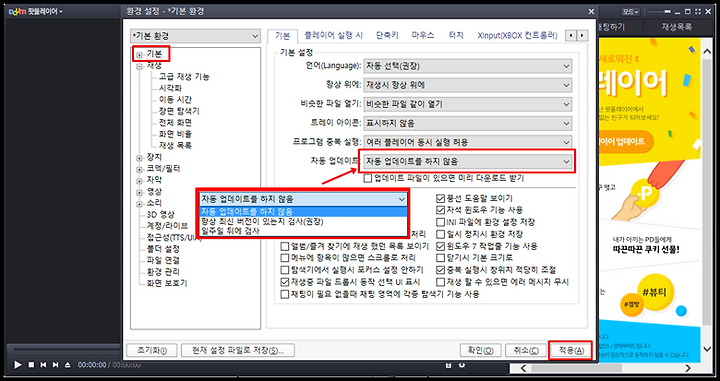Expand the 기본 tree node
Image resolution: width=720 pixels, height=381 pixels.
click(x=140, y=55)
